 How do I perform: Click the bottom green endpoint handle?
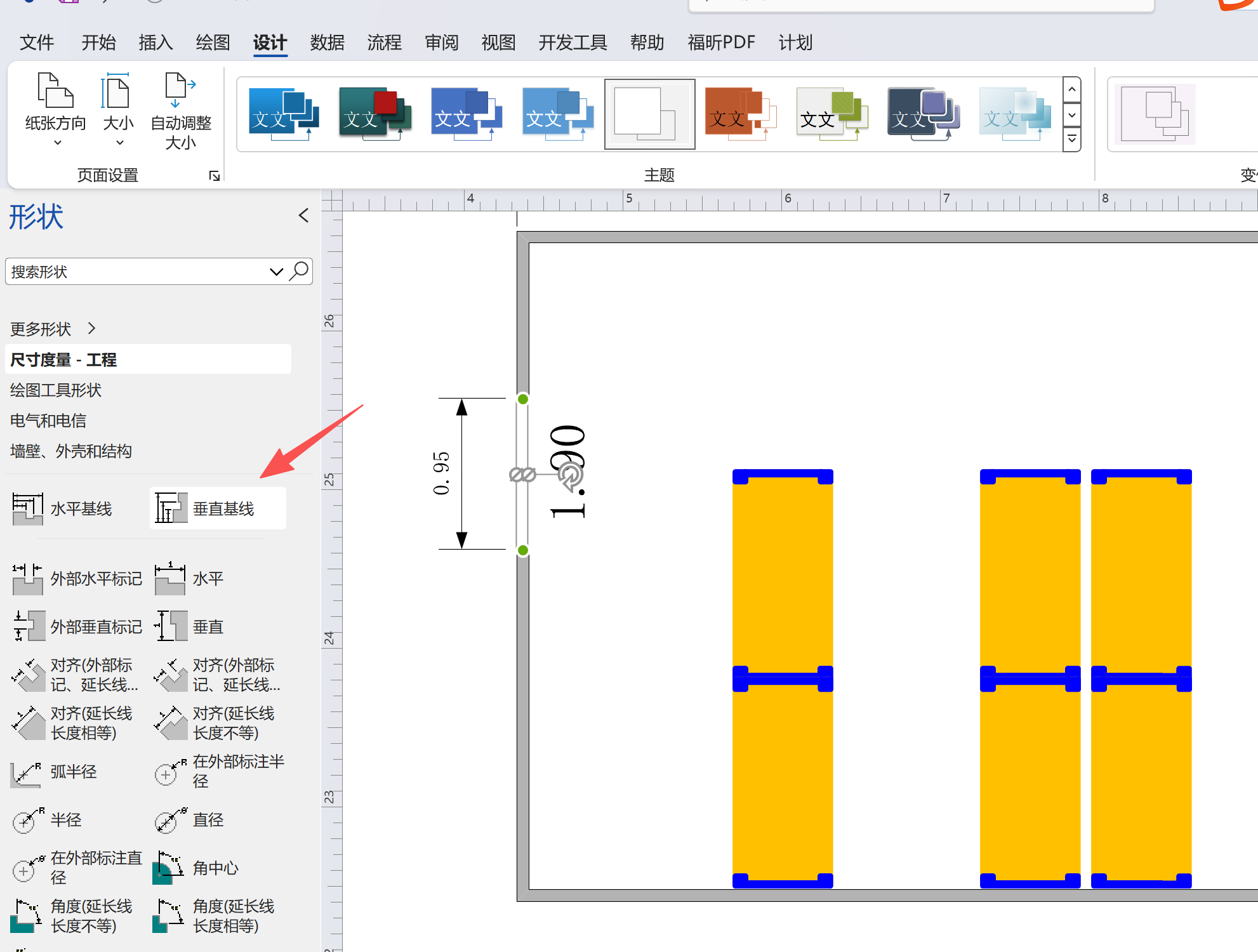pos(523,550)
